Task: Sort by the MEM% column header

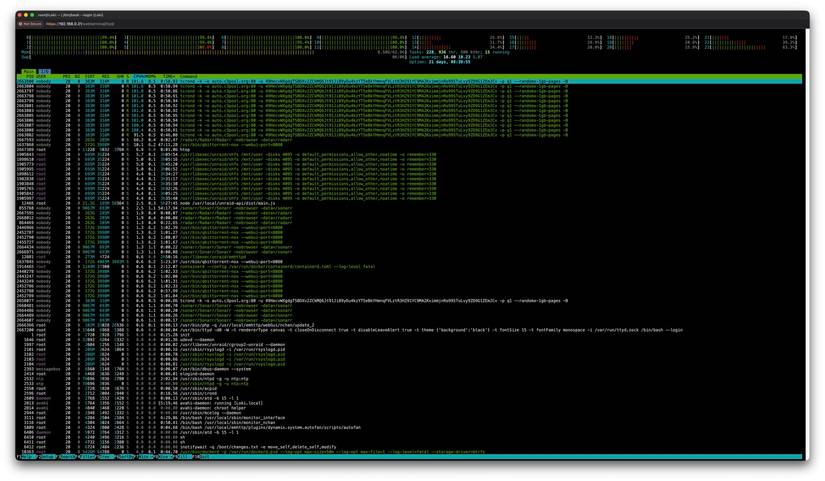Action: point(150,77)
